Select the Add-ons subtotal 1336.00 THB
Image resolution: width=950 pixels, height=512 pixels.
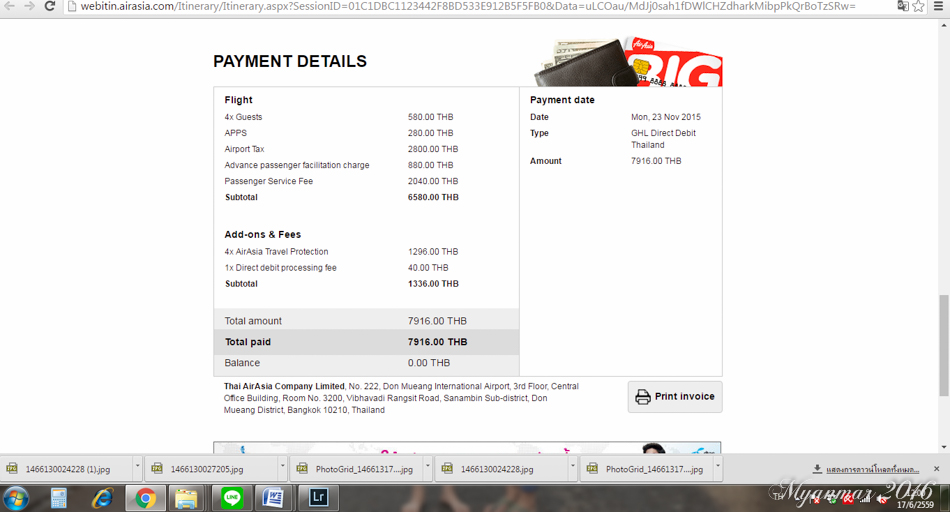point(433,284)
